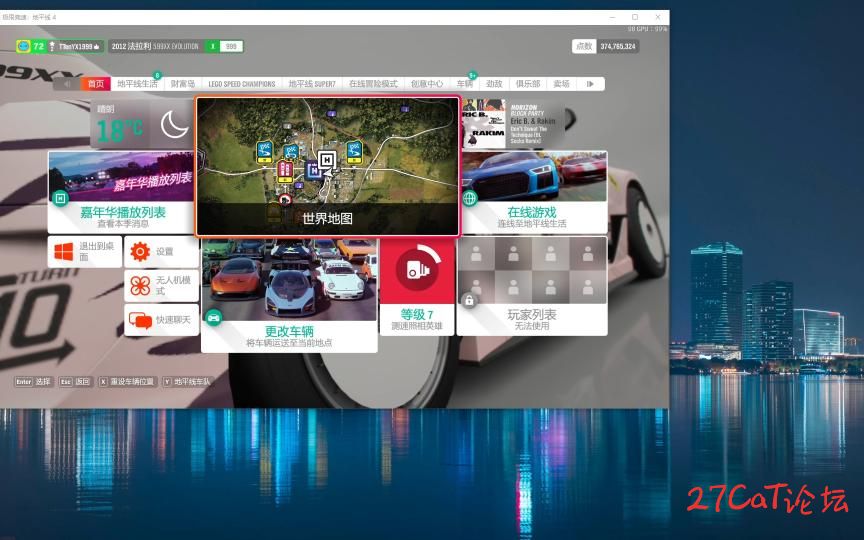Open 设置 settings

pyautogui.click(x=161, y=252)
